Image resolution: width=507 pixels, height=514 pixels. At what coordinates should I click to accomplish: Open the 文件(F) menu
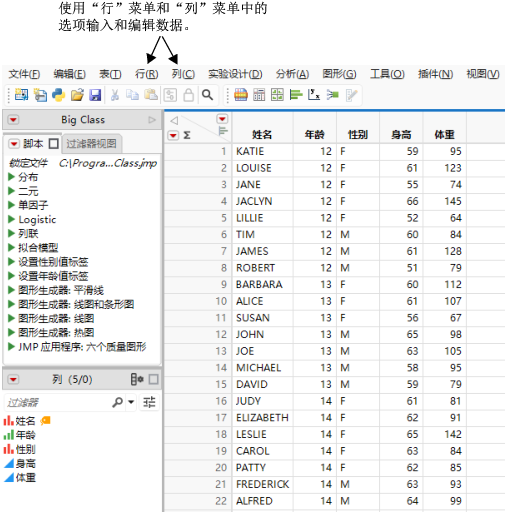click(x=24, y=74)
